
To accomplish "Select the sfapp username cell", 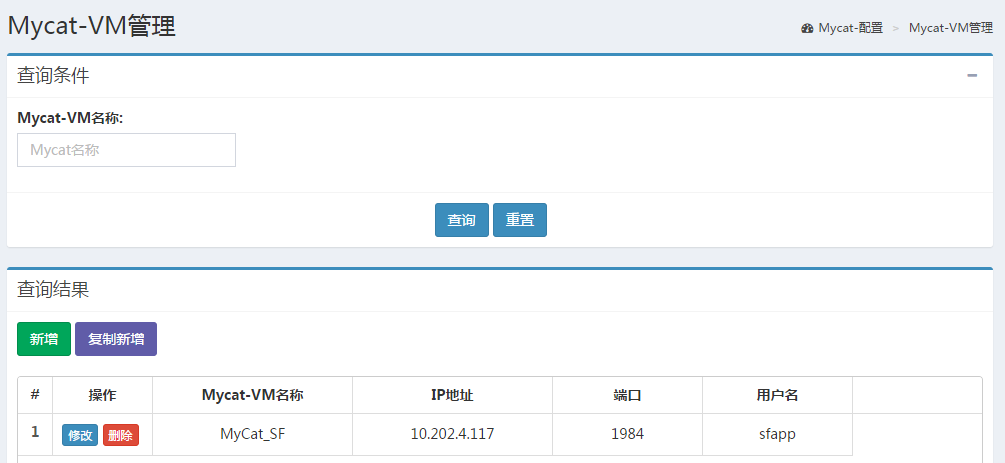I will 777,434.
